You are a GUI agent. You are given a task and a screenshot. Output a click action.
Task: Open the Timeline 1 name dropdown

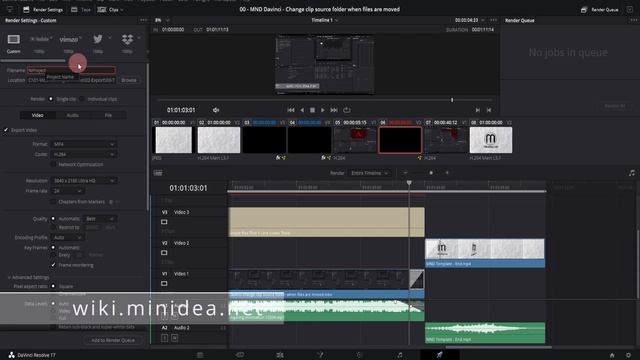pos(325,20)
